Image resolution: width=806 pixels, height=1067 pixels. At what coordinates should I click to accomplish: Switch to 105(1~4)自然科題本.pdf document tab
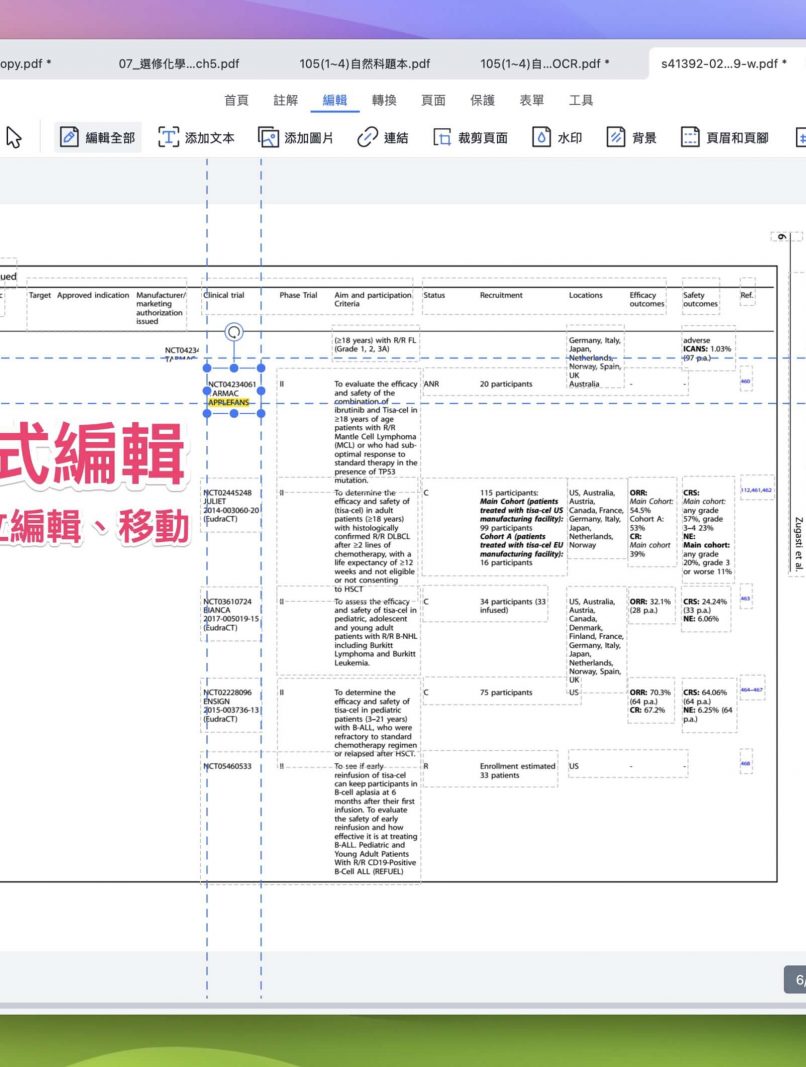(x=365, y=64)
